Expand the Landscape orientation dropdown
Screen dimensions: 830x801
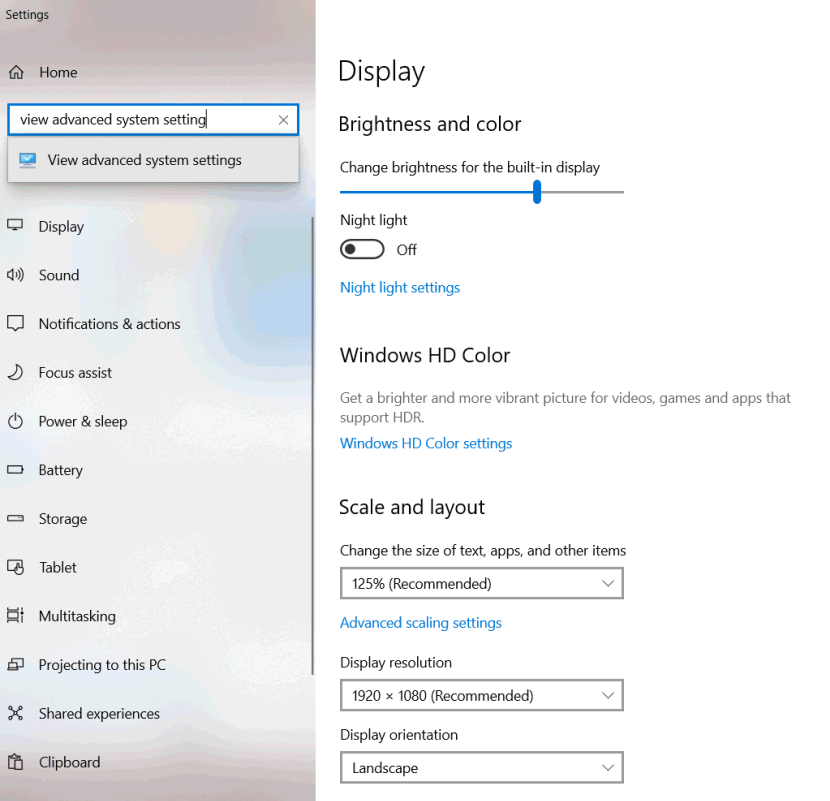coord(481,768)
